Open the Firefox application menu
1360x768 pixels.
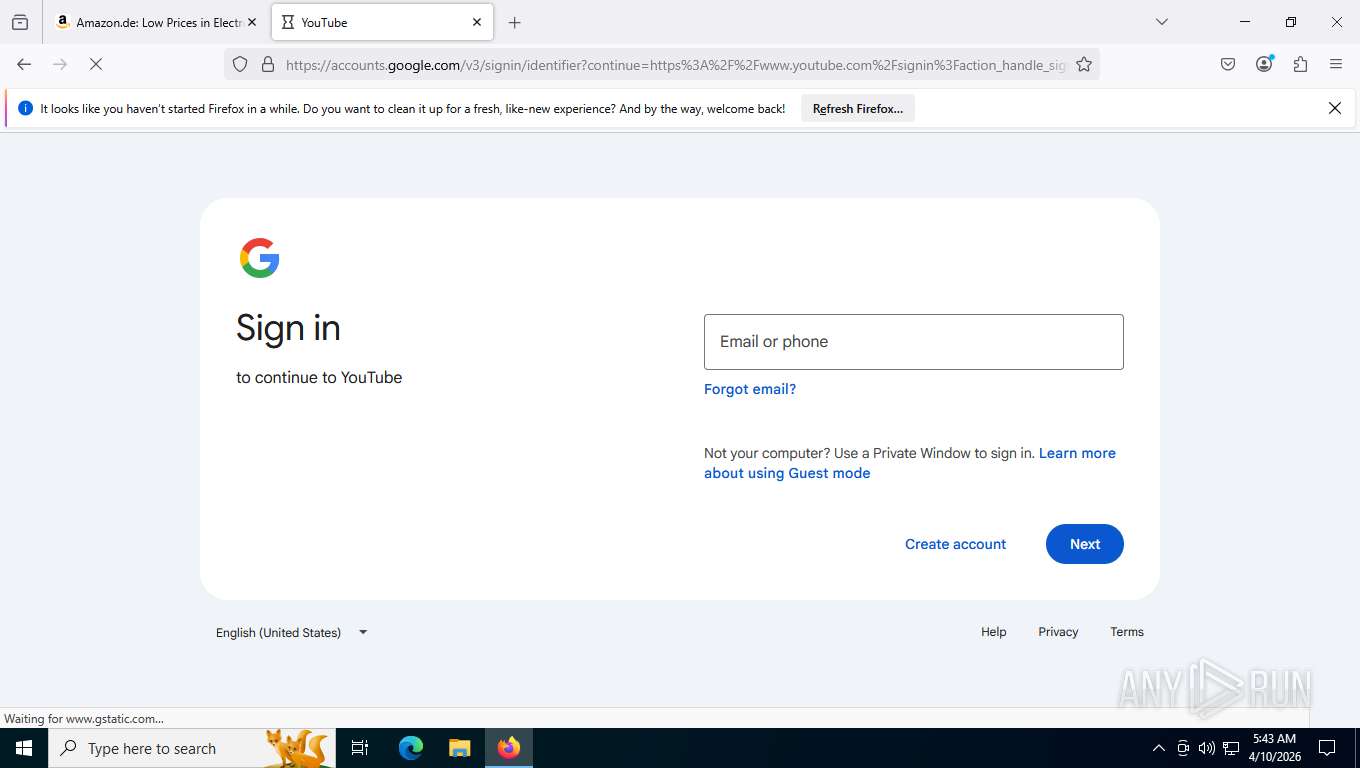point(1336,64)
